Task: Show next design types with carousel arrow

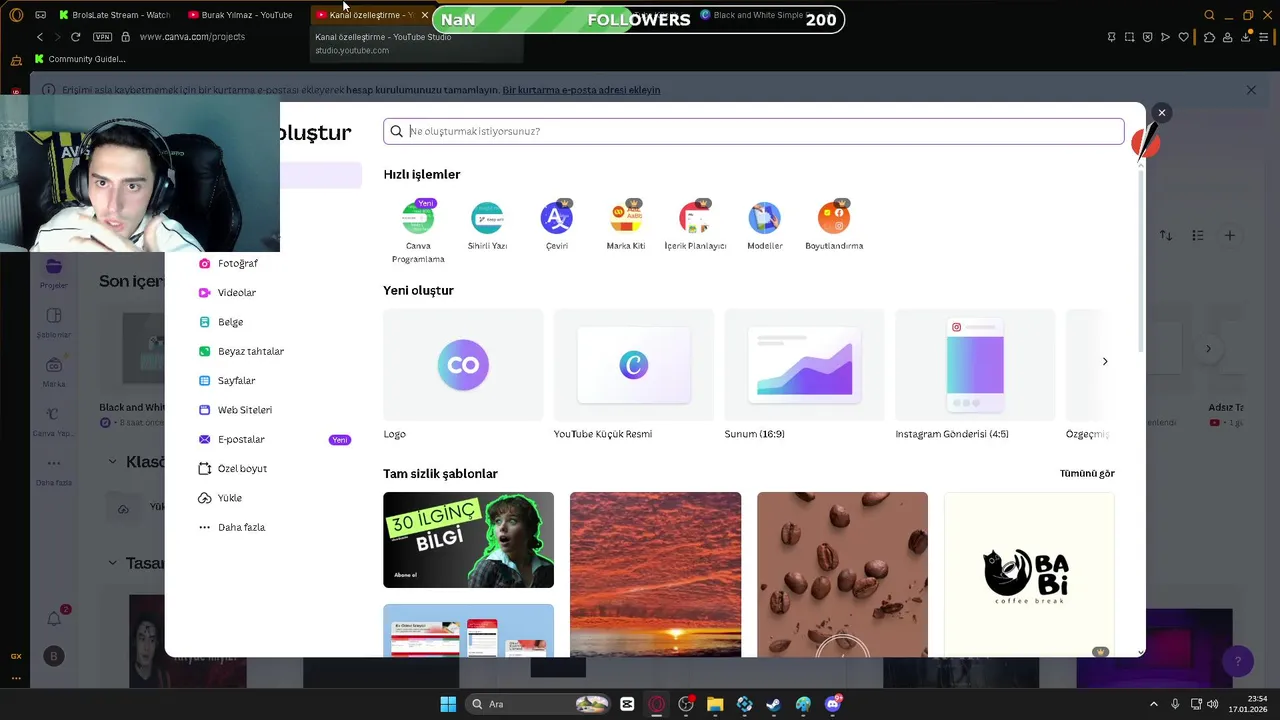Action: (1105, 361)
